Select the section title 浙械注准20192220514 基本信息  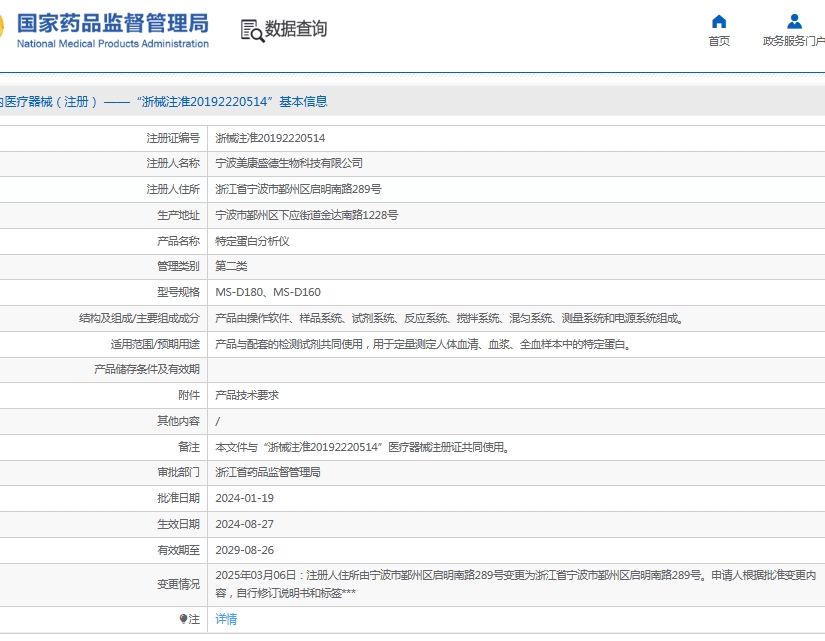tap(232, 102)
